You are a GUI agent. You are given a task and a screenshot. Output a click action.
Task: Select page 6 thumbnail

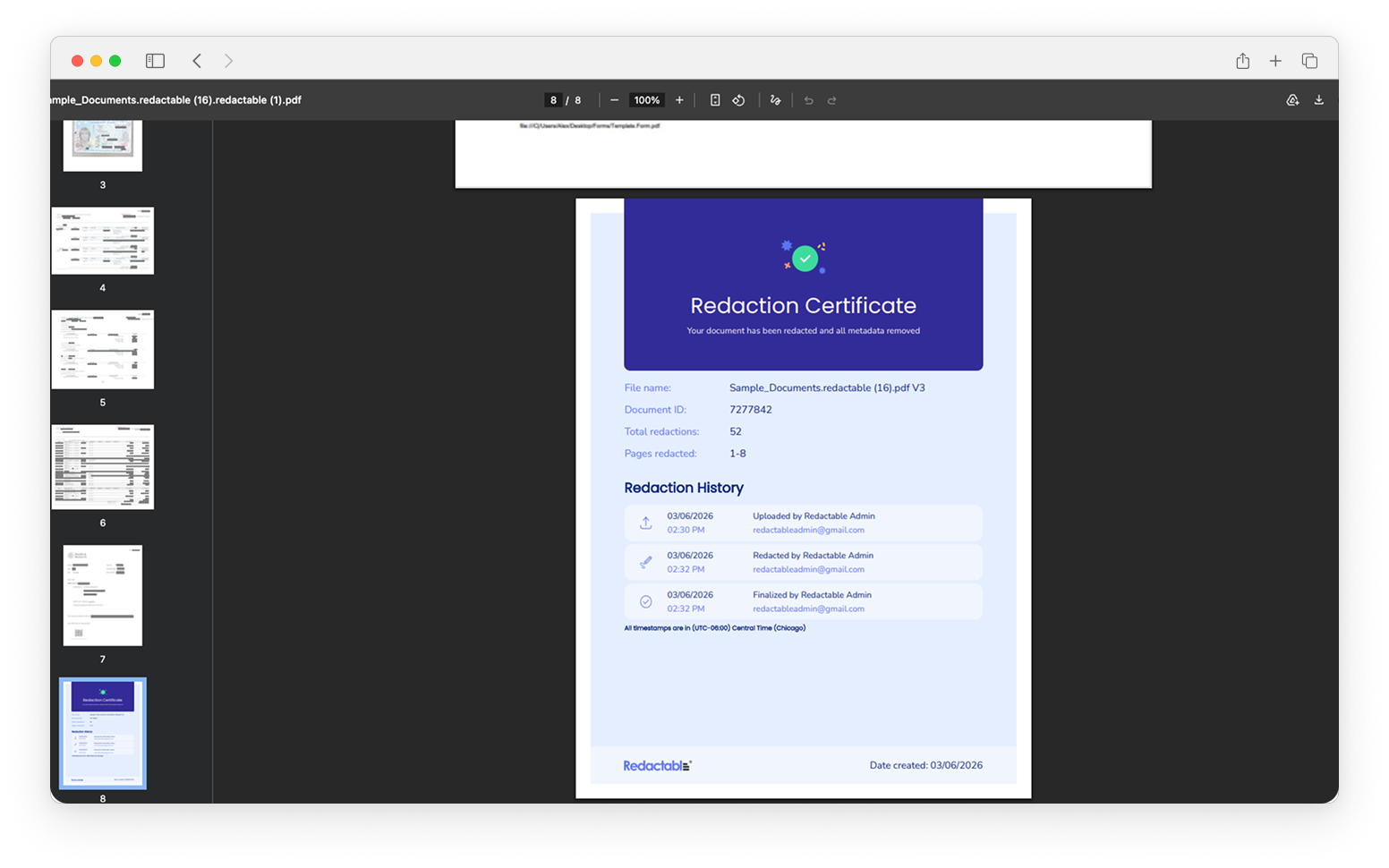103,467
